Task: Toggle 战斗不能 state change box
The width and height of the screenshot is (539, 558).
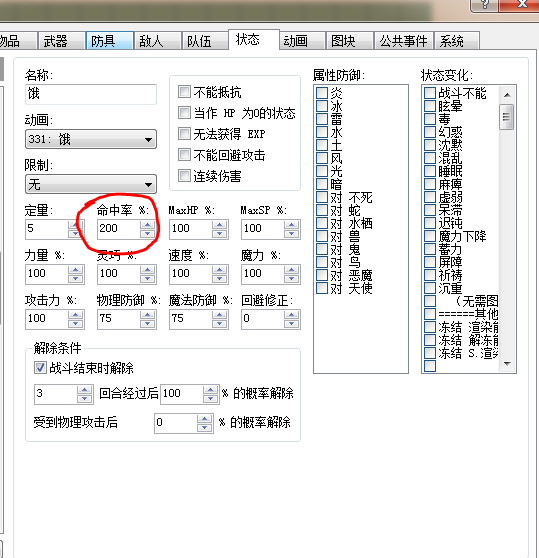Action: [430, 93]
